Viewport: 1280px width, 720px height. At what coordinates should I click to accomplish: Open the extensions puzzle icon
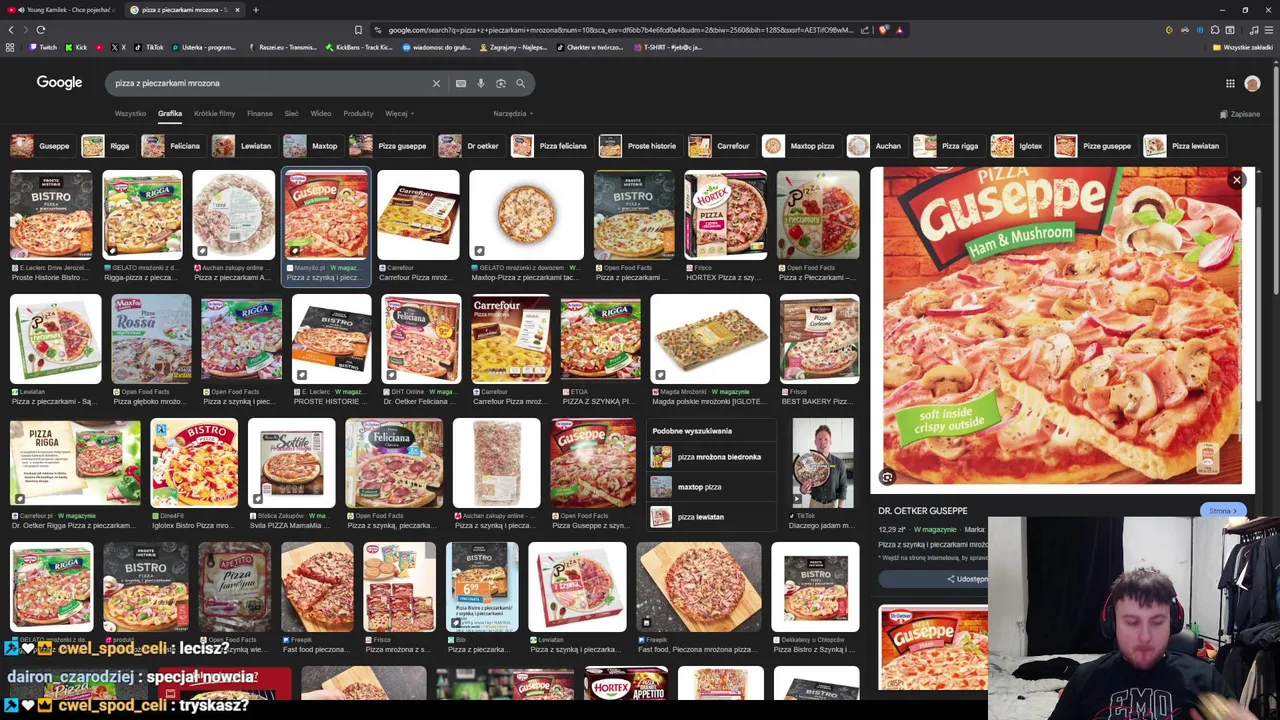tap(1215, 30)
